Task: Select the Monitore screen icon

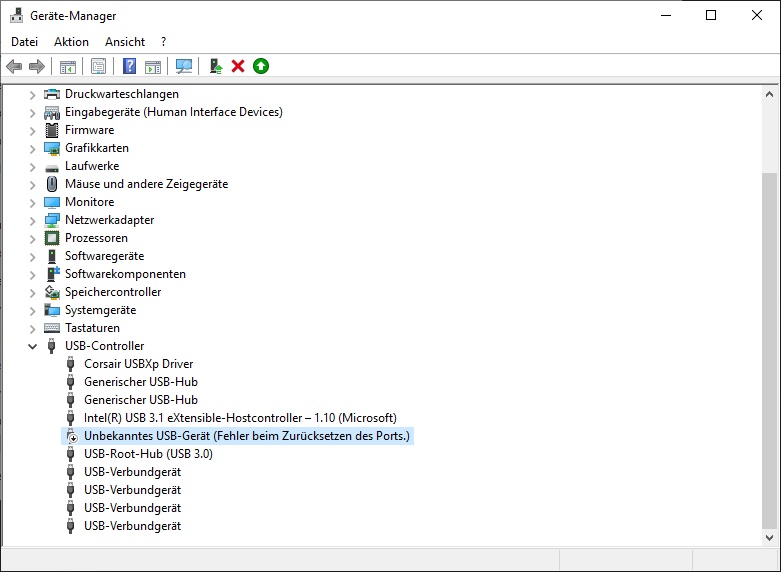Action: (x=52, y=202)
